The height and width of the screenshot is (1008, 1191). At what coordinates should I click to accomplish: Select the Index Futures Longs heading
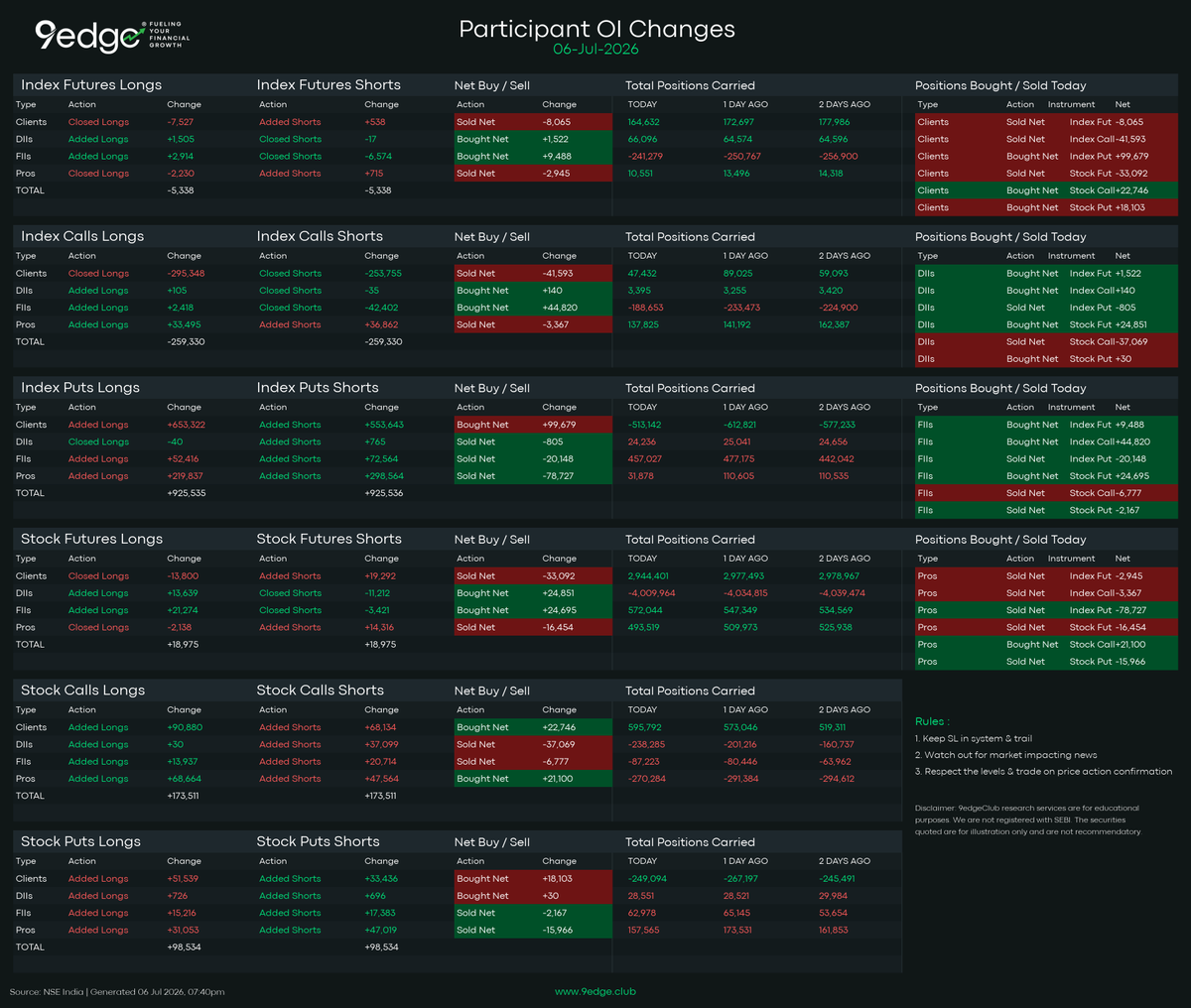point(91,85)
